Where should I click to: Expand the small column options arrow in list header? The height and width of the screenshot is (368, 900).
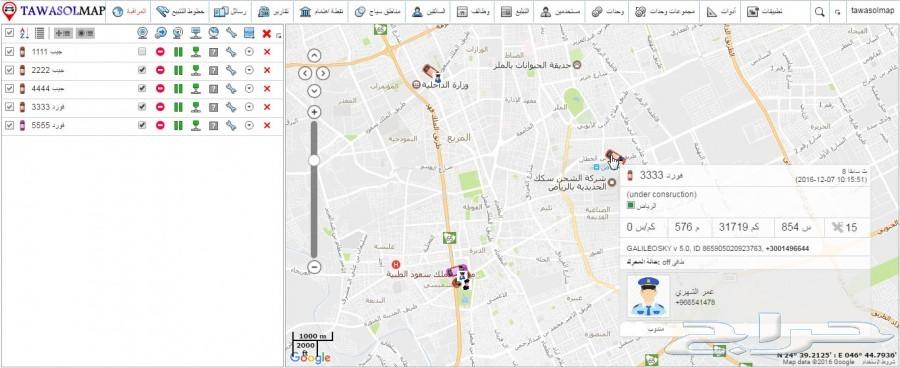pyautogui.click(x=279, y=36)
